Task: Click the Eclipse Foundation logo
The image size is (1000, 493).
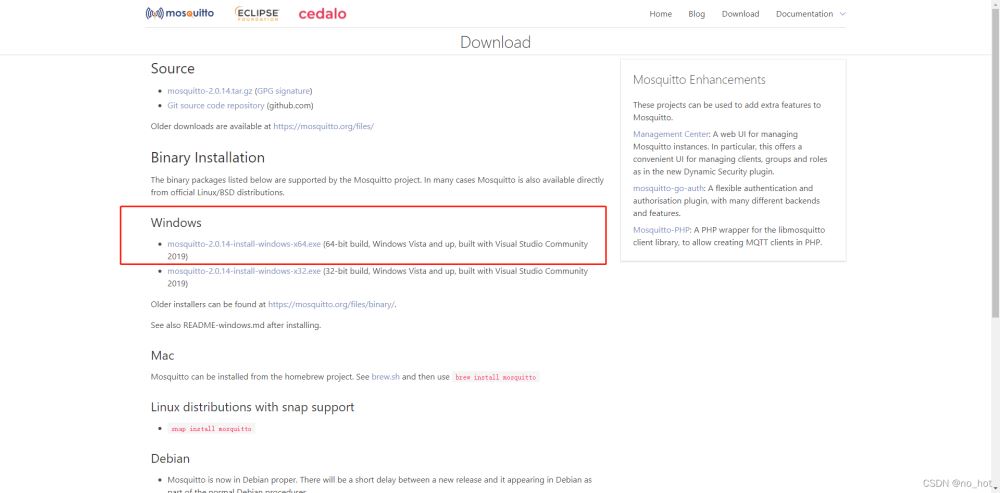Action: [257, 14]
